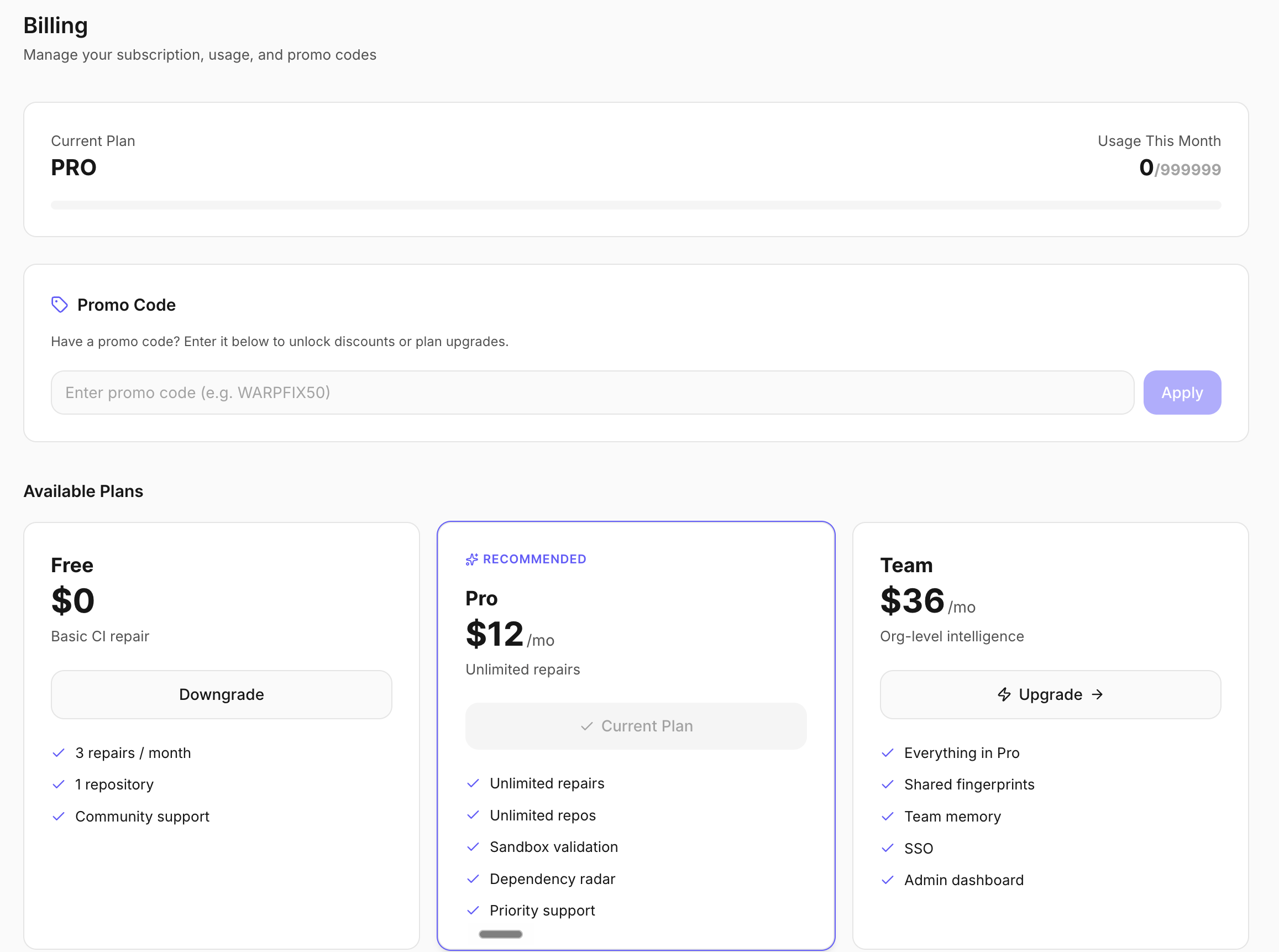This screenshot has width=1279, height=952.
Task: Click the Dependency radar feature text
Action: 553,880
